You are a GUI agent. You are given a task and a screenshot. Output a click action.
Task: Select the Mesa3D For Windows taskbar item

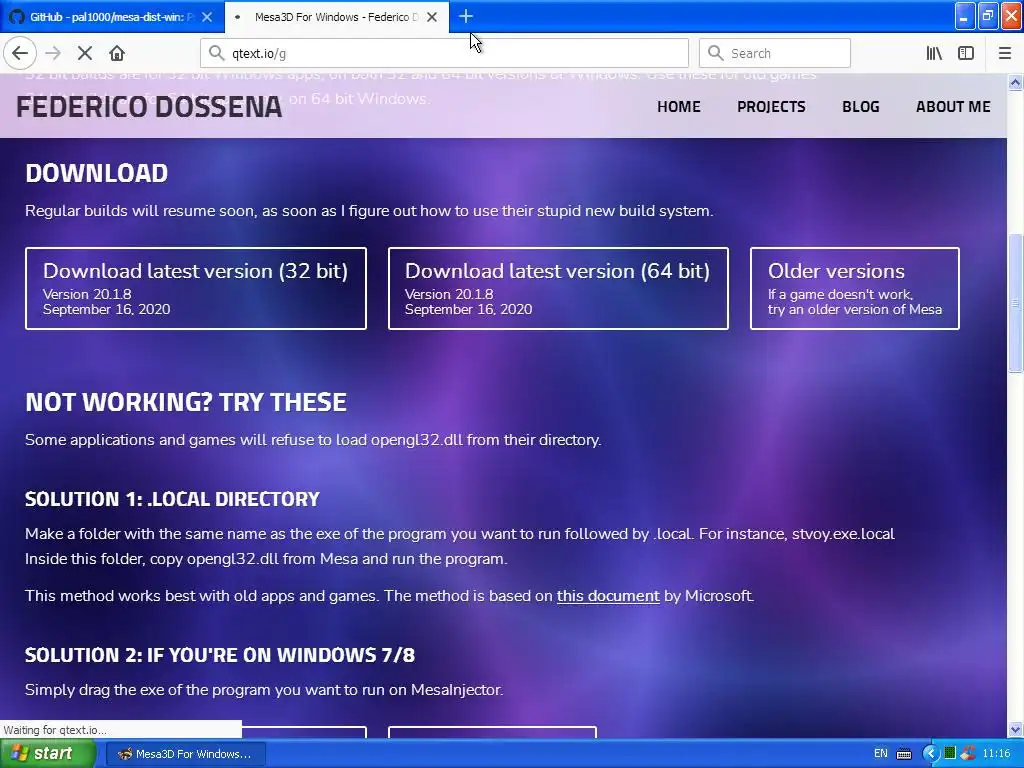coord(185,754)
